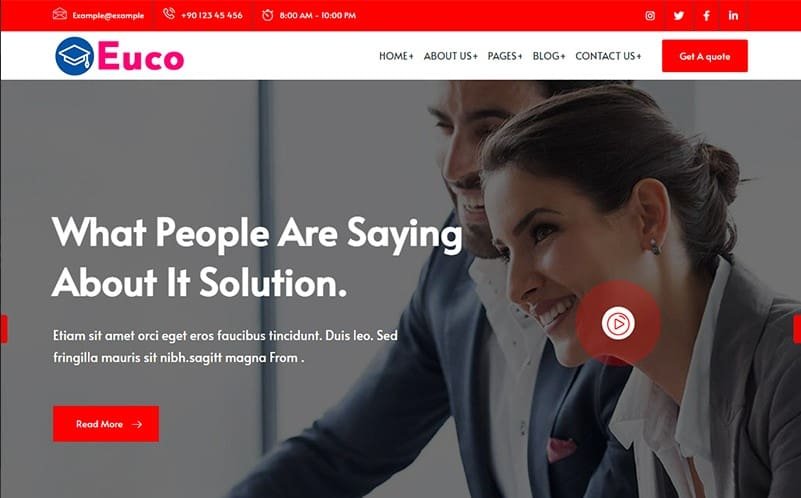Go to next slide with right red arrow

point(797,329)
